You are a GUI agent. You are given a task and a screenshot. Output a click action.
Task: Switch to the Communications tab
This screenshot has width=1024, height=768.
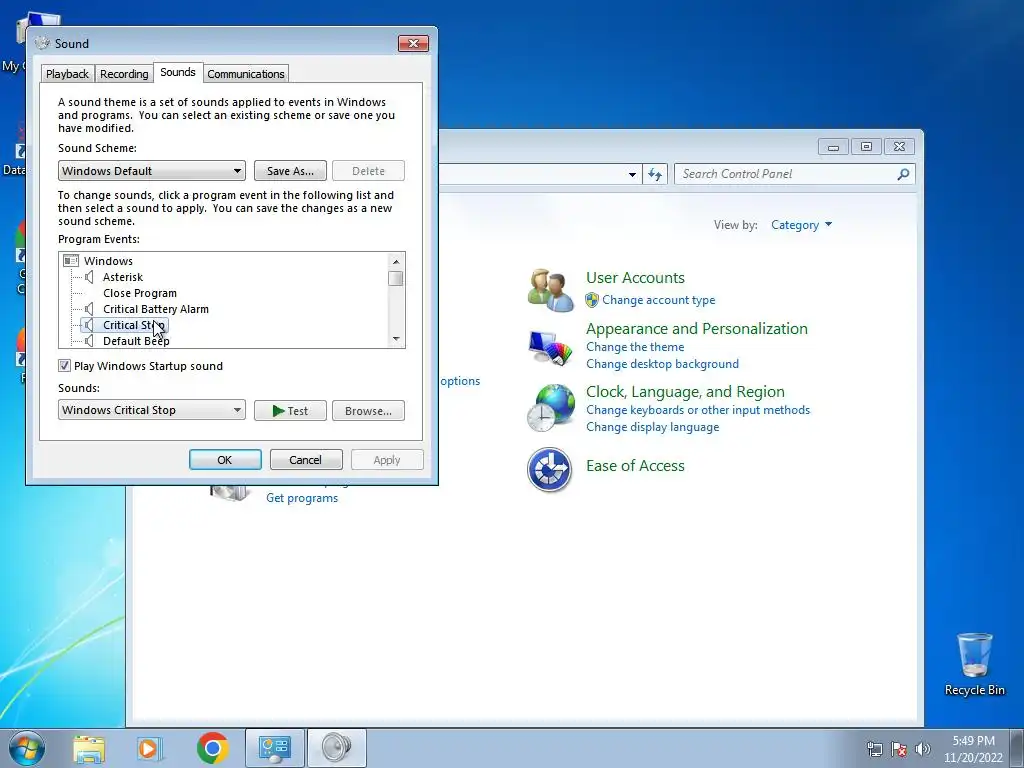pos(246,74)
